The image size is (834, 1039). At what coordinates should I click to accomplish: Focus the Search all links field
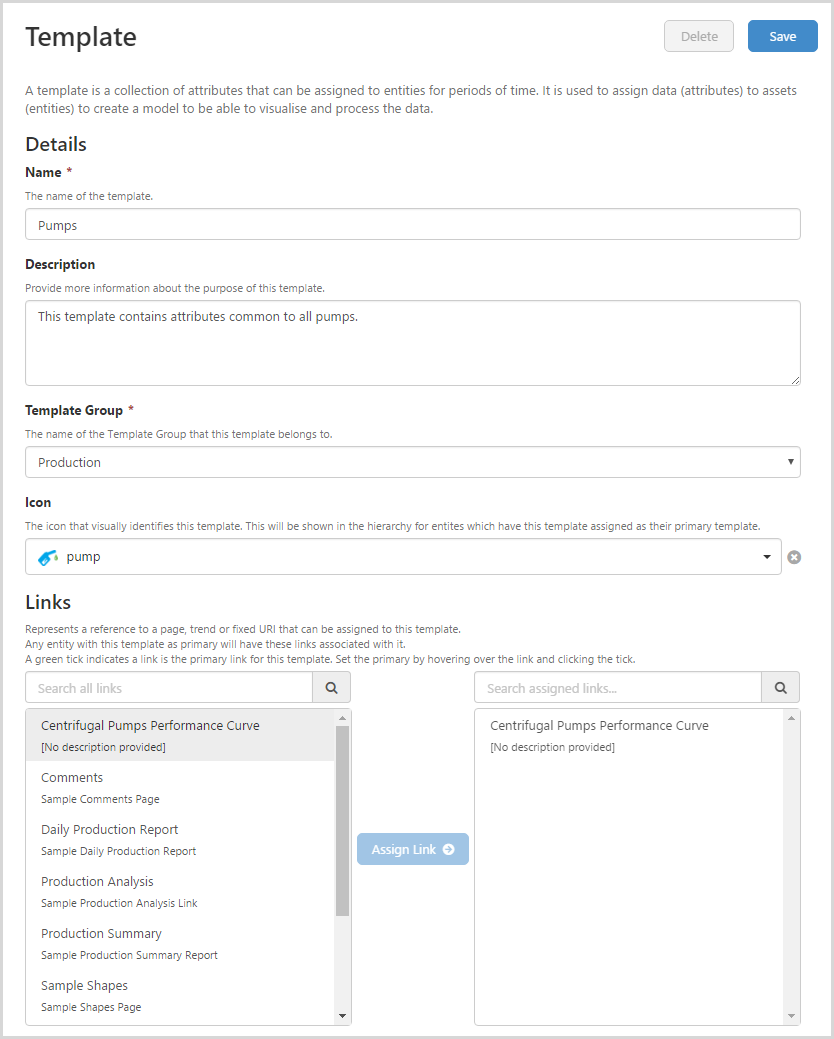169,688
